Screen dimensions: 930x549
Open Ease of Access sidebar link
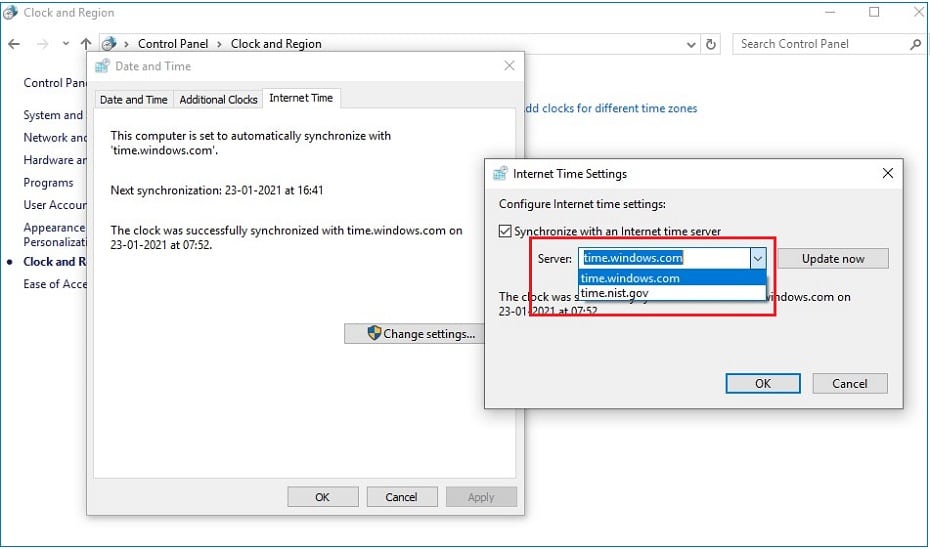click(55, 284)
